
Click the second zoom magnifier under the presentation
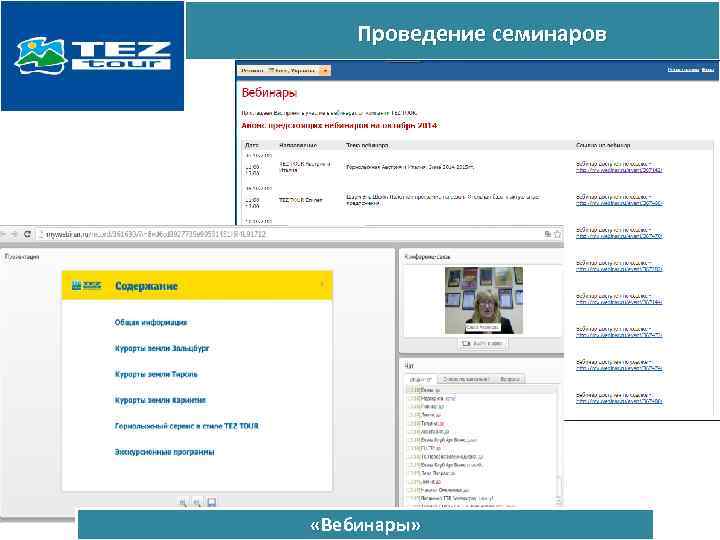click(197, 503)
